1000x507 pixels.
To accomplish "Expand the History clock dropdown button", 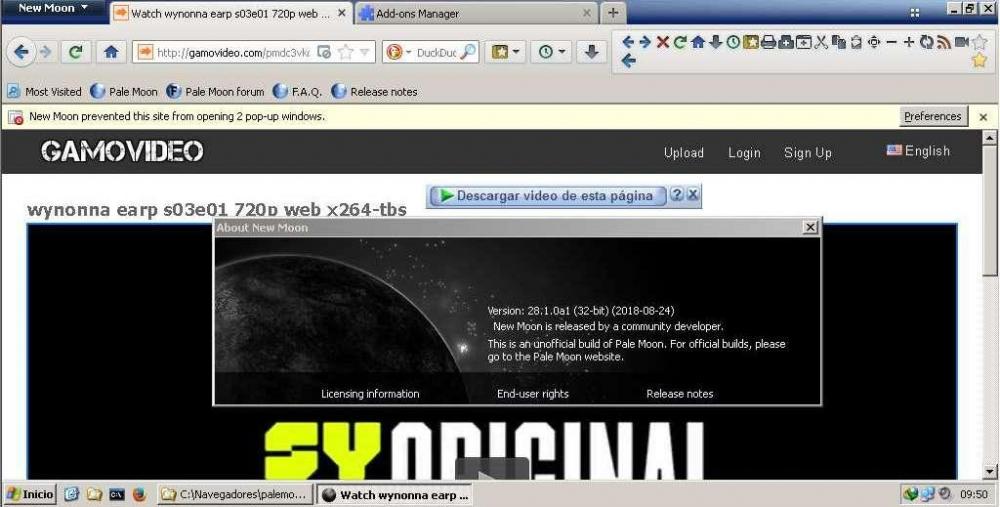I will point(551,52).
